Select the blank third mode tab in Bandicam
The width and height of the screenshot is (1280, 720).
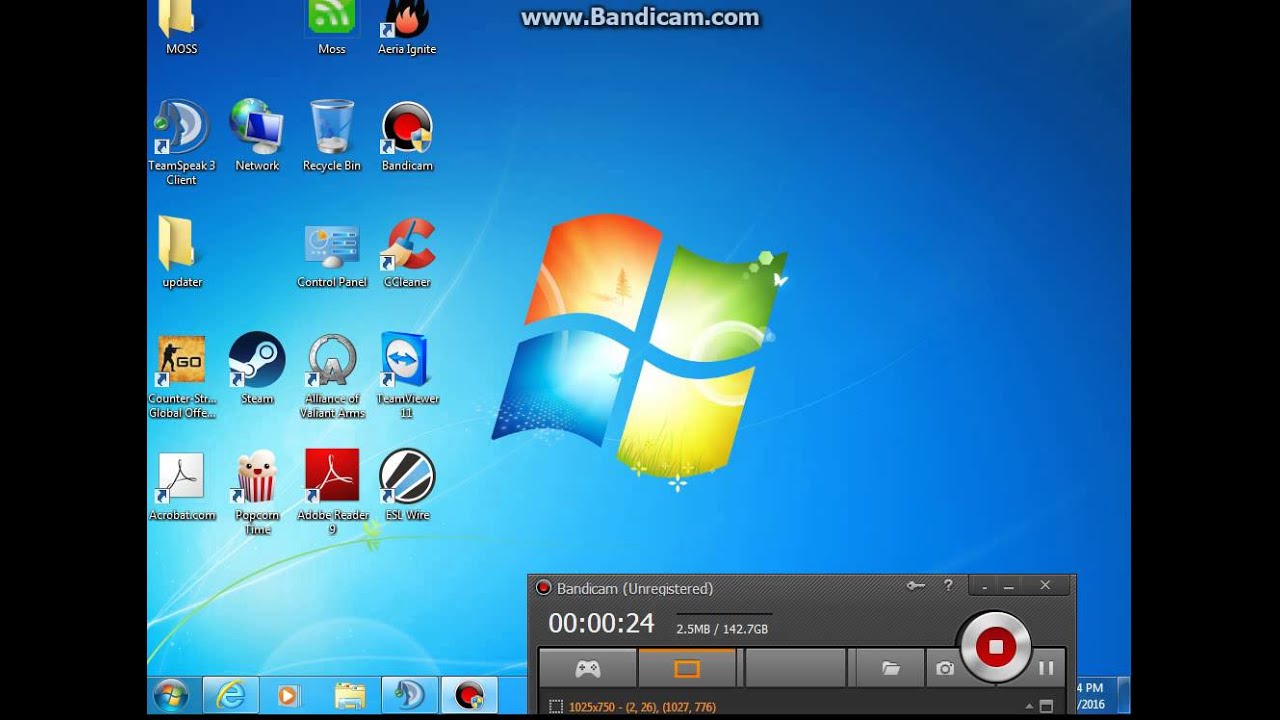pos(796,669)
